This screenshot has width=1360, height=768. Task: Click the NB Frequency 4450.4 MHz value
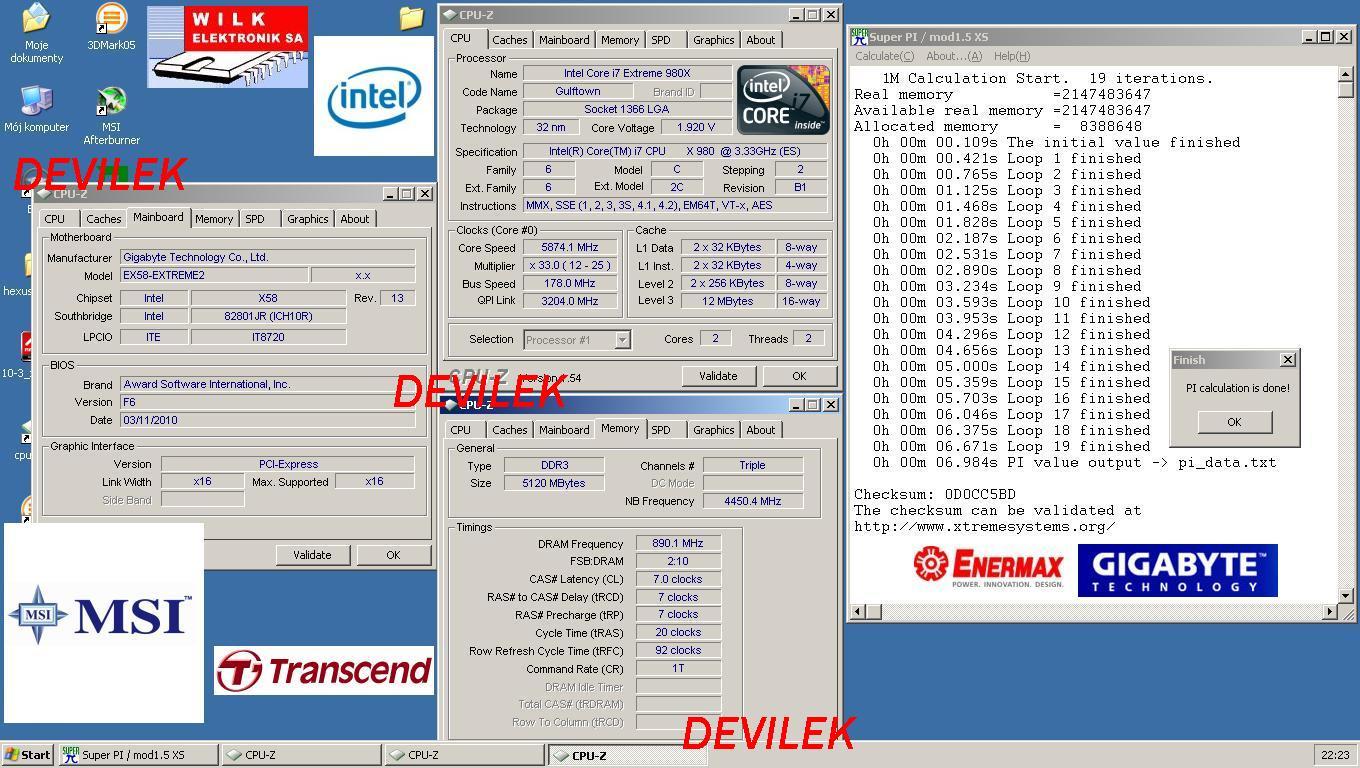coord(752,501)
